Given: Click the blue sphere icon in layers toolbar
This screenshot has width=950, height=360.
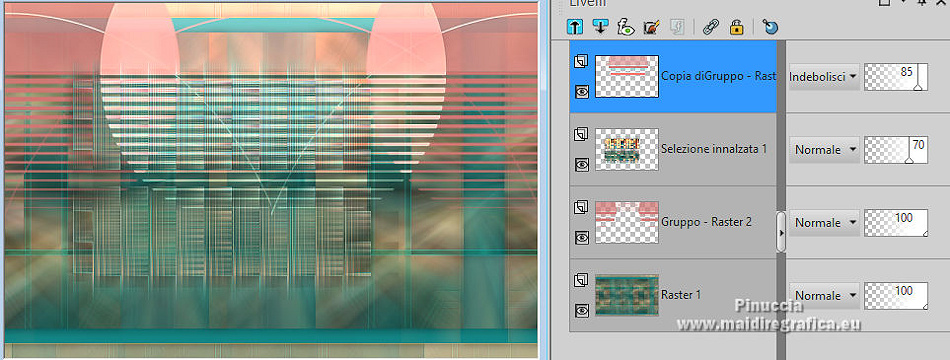Looking at the screenshot, I should (x=770, y=27).
